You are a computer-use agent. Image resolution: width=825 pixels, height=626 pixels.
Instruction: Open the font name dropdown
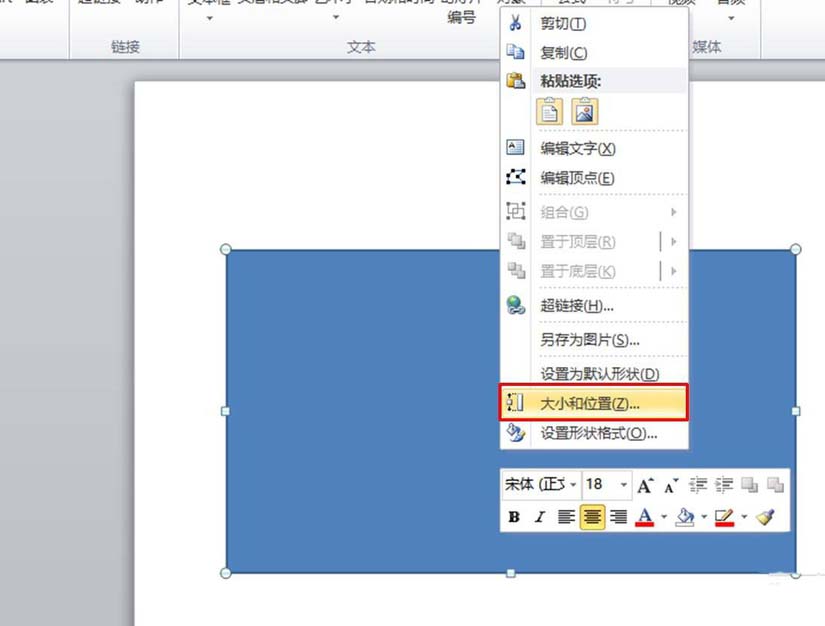click(x=572, y=485)
